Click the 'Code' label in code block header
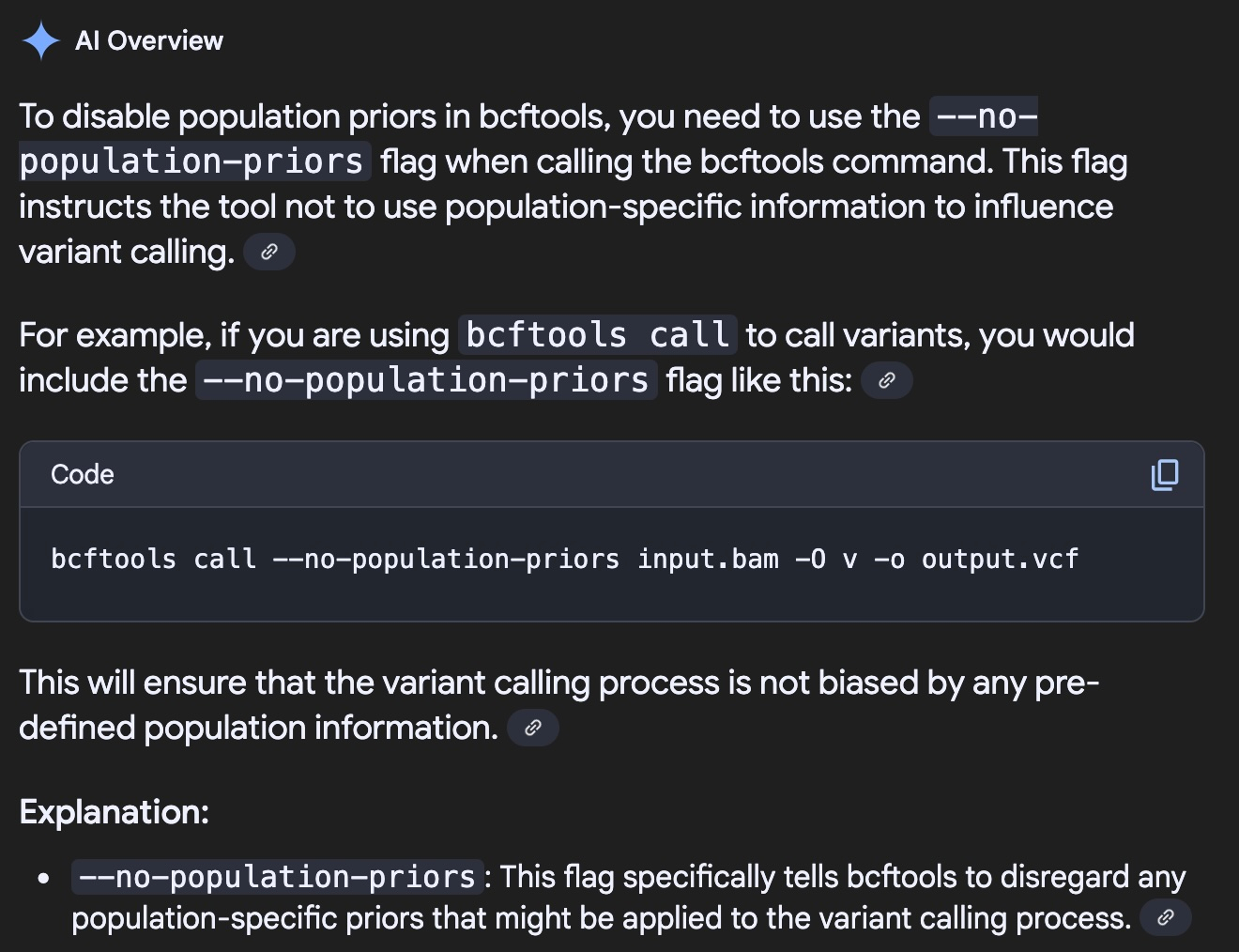Screen dimensions: 1239x952 (83, 475)
